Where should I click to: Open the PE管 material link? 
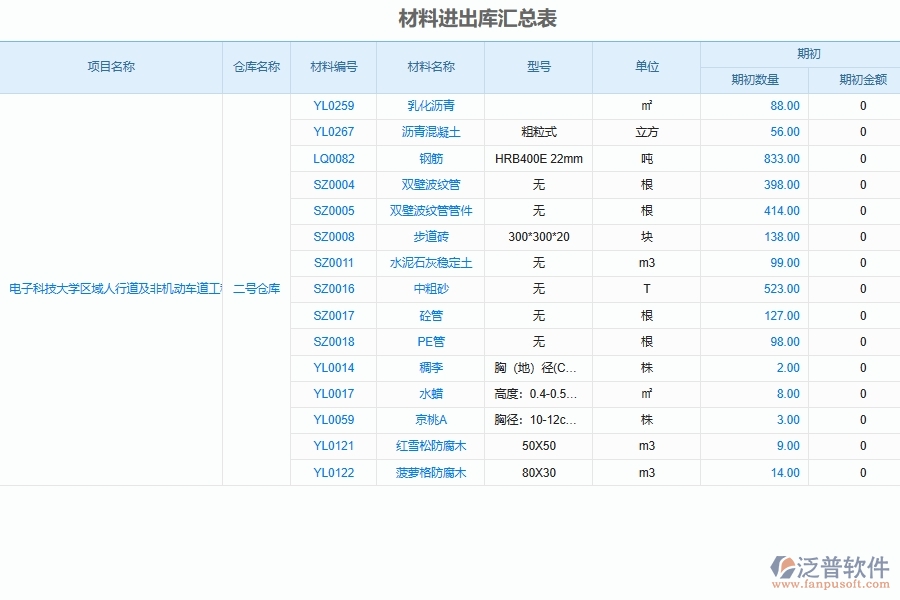432,341
